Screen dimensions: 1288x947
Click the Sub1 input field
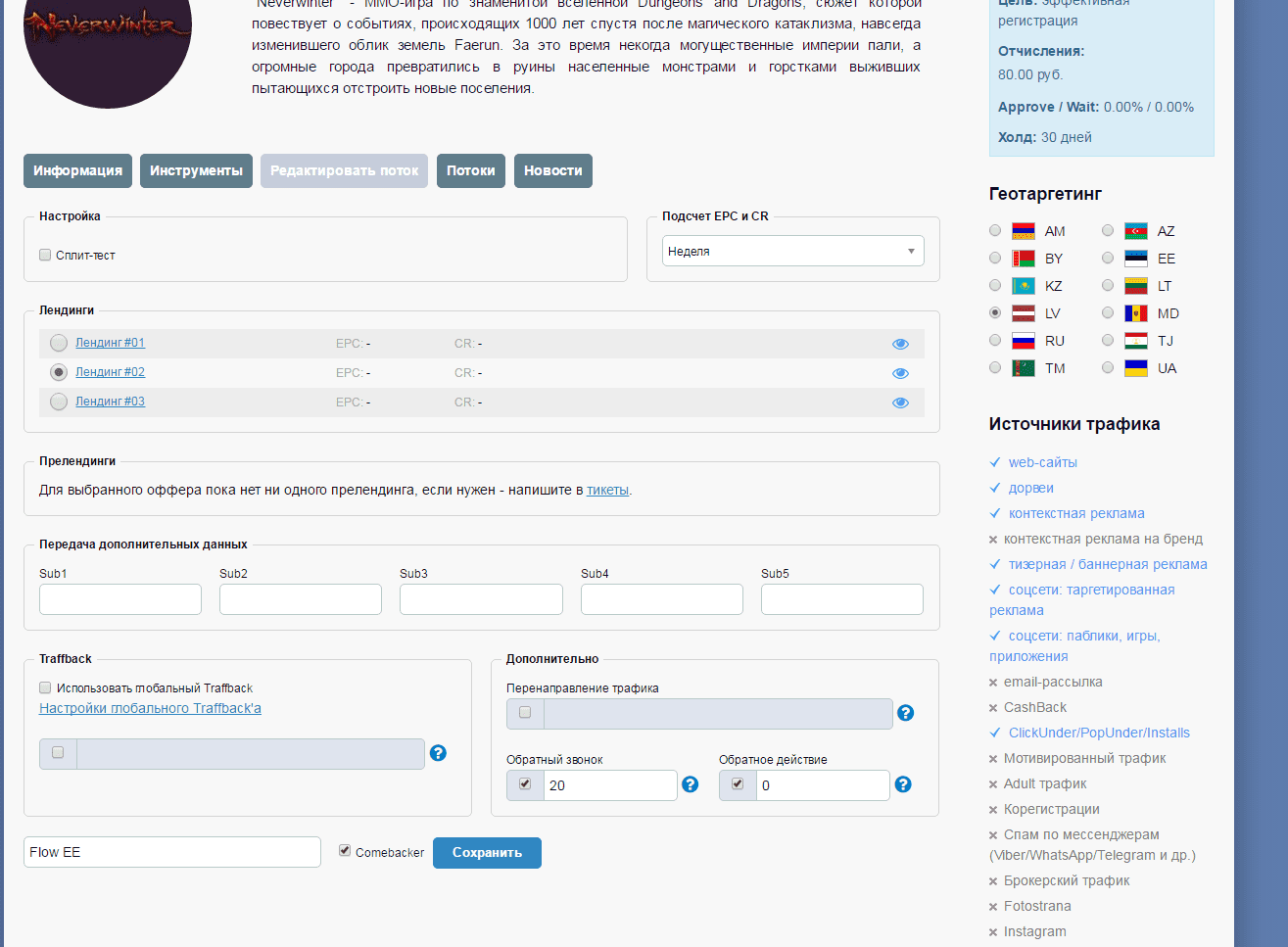120,599
